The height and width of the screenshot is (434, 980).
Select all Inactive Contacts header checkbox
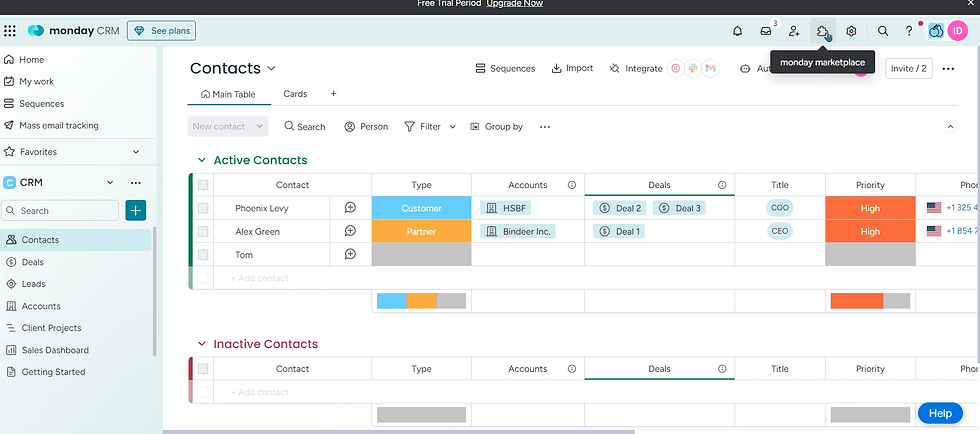(x=202, y=369)
